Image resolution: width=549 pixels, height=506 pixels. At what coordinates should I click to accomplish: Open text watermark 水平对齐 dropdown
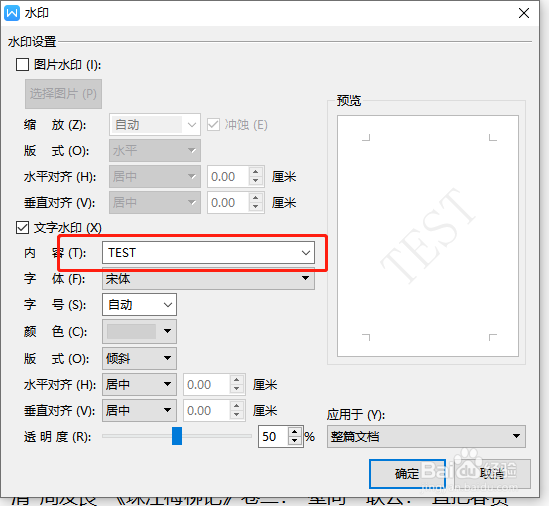pos(139,384)
